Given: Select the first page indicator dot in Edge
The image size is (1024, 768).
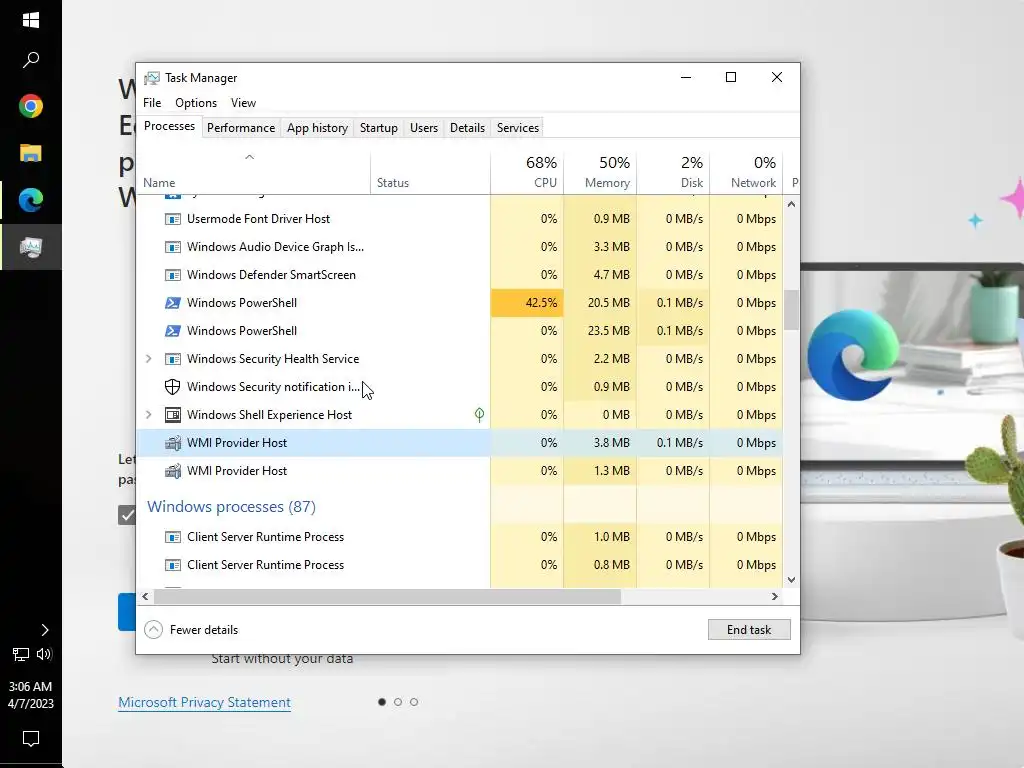Looking at the screenshot, I should pos(382,702).
